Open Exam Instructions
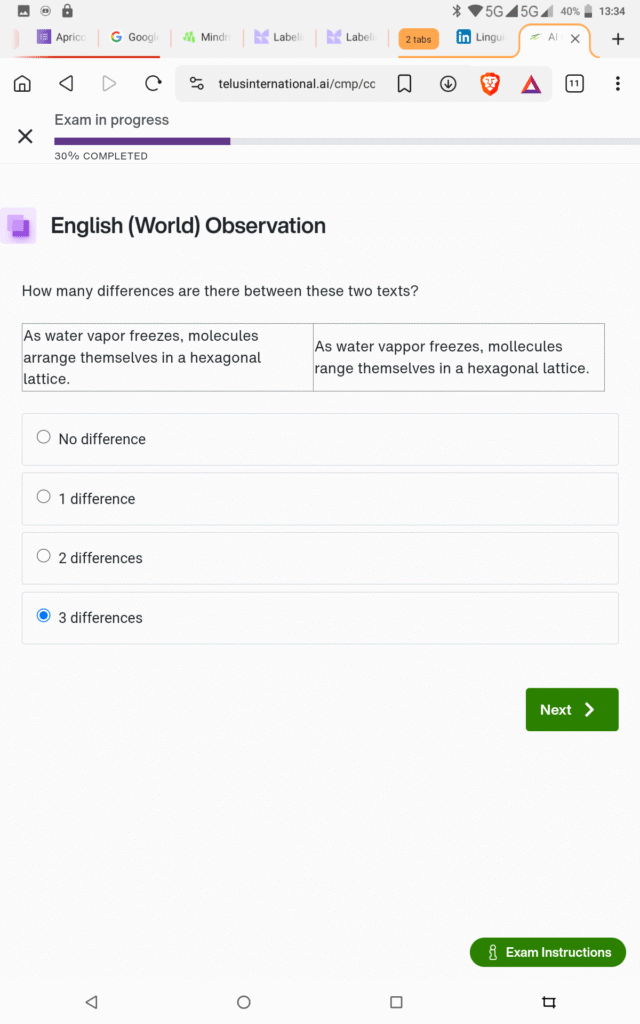Screen dimensions: 640x1024 click(x=547, y=952)
